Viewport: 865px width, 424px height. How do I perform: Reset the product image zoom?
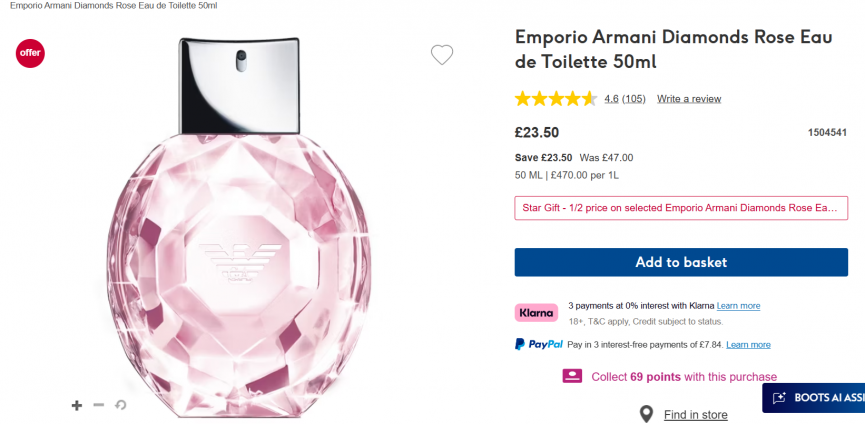click(120, 405)
